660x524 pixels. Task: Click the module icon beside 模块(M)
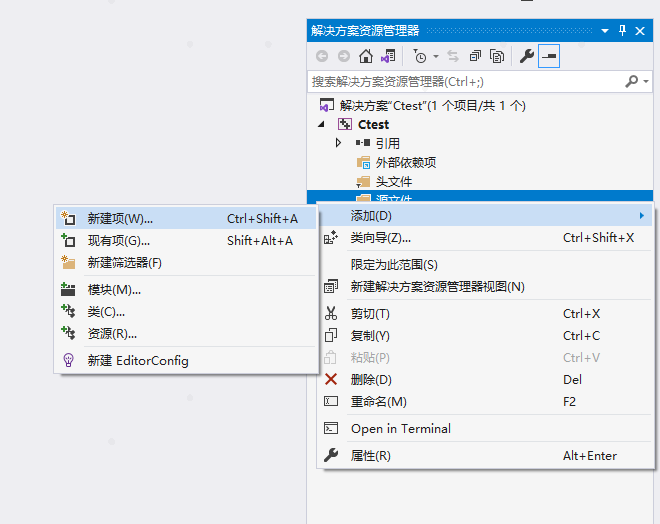(x=68, y=289)
